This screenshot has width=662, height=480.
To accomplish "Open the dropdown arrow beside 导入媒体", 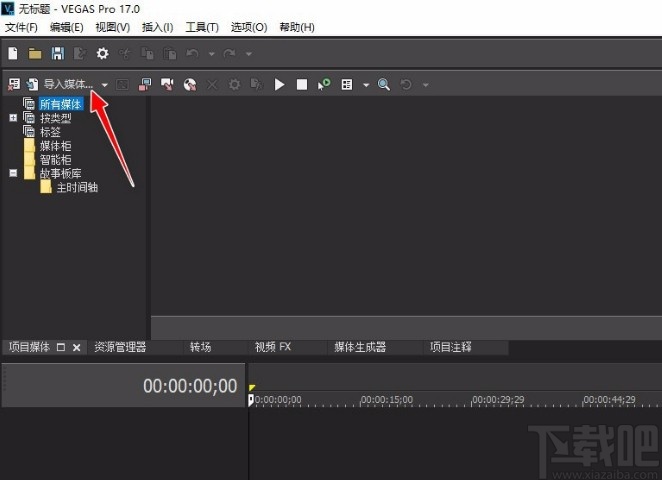I will tap(104, 85).
